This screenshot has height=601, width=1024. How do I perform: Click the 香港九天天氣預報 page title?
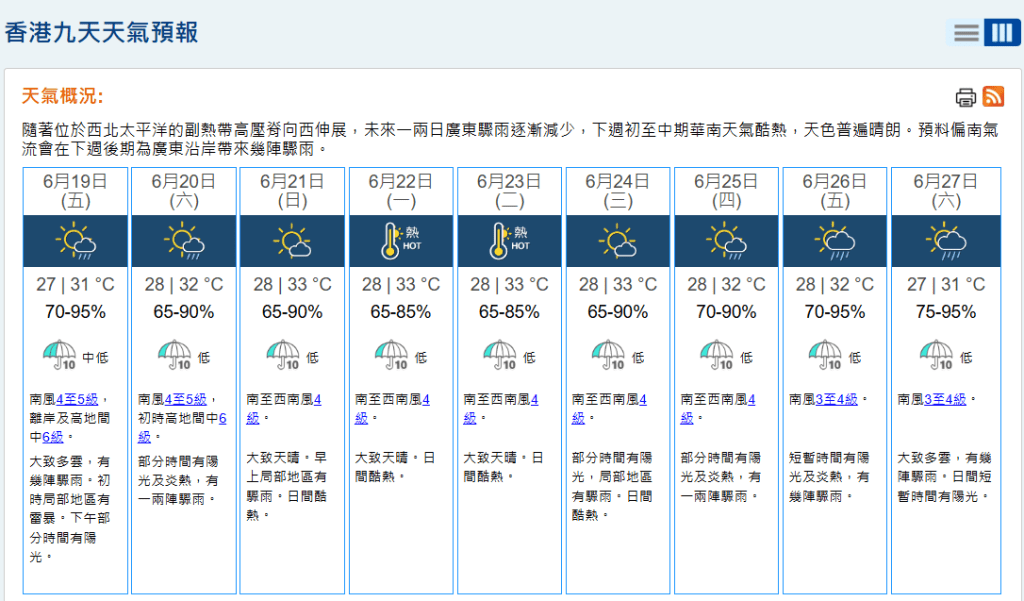click(x=101, y=32)
